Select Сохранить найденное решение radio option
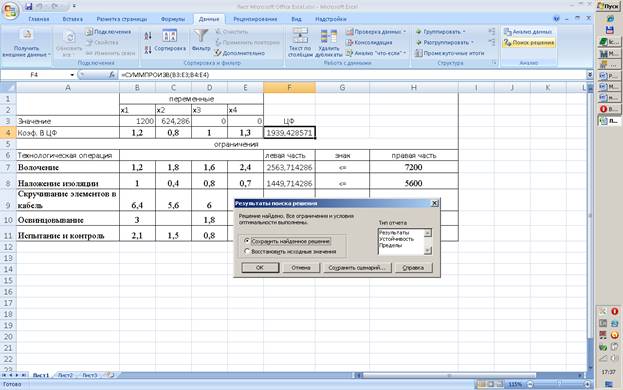The height and width of the screenshot is (390, 623). pyautogui.click(x=247, y=241)
